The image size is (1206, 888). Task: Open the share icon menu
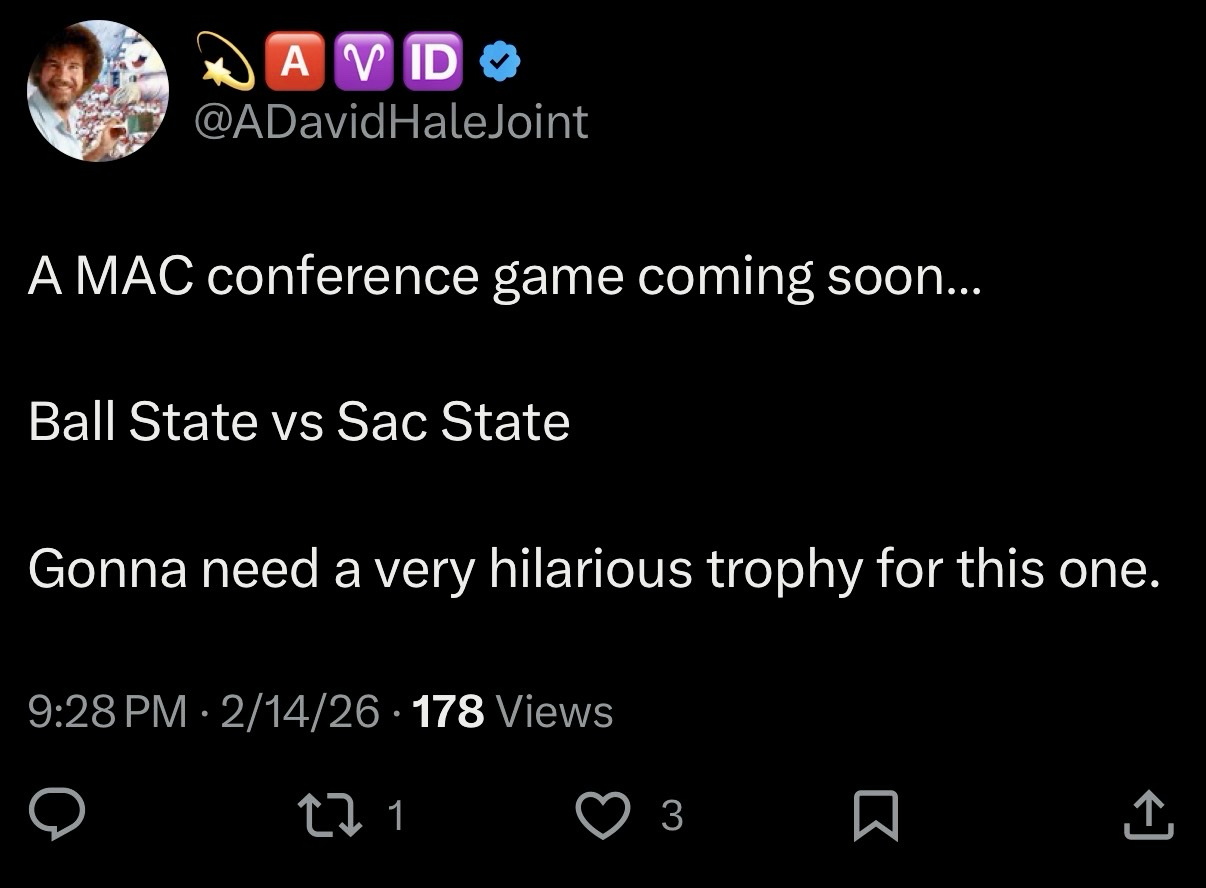point(1148,816)
